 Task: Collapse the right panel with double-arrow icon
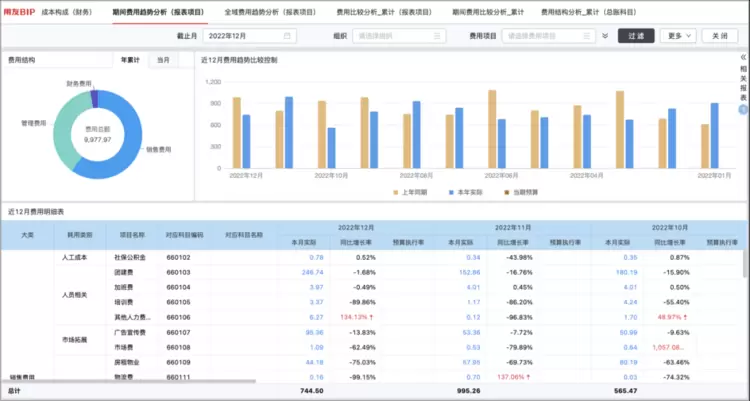point(742,59)
